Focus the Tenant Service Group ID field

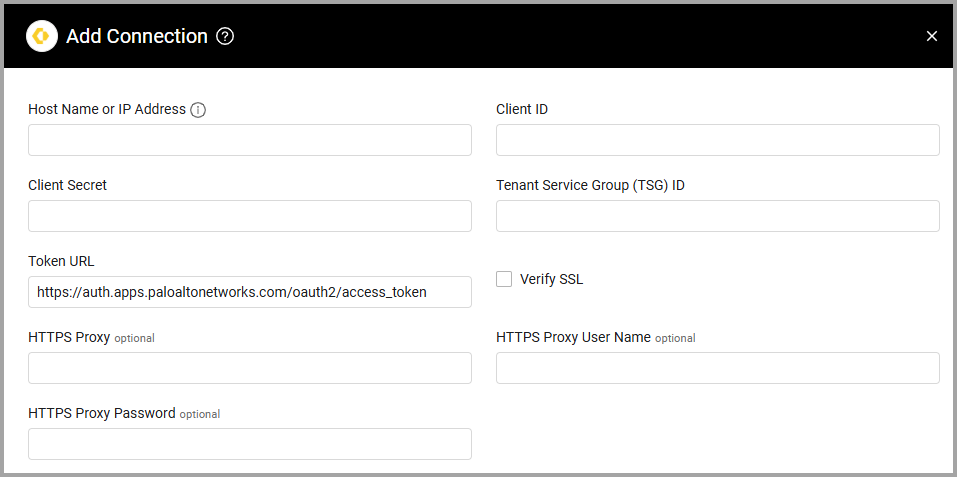(x=718, y=216)
